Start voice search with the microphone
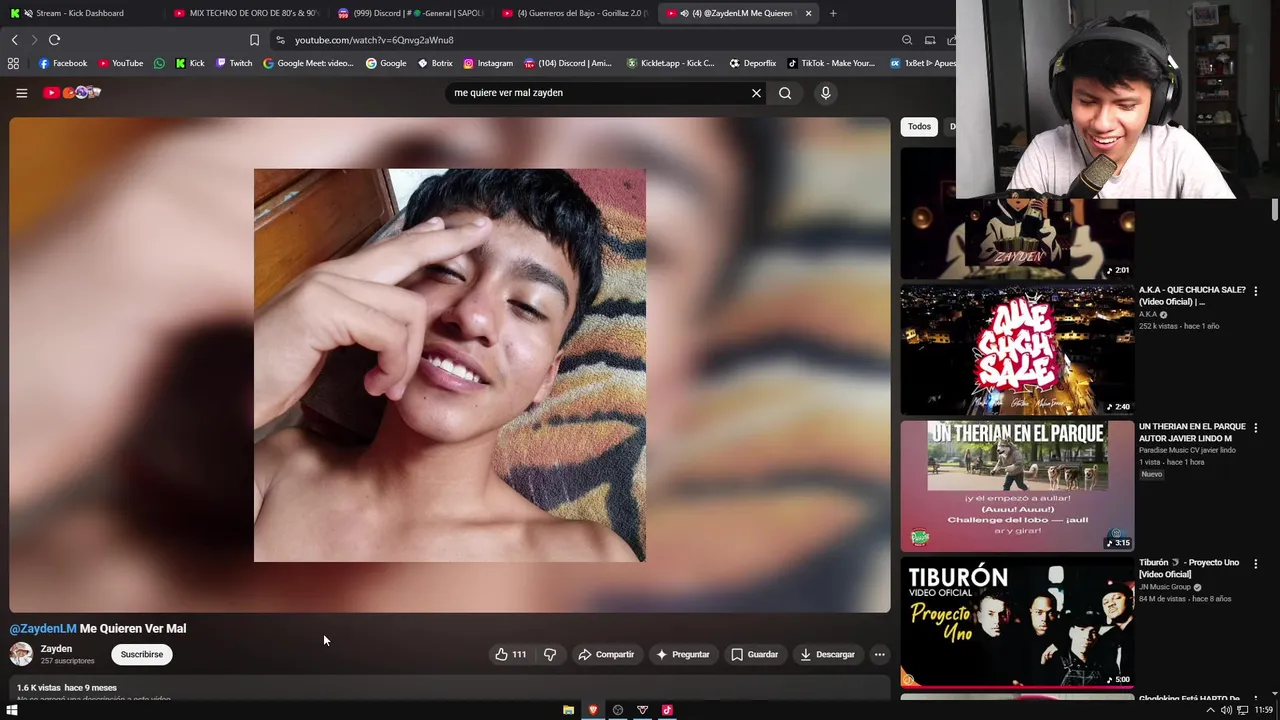 [x=825, y=93]
